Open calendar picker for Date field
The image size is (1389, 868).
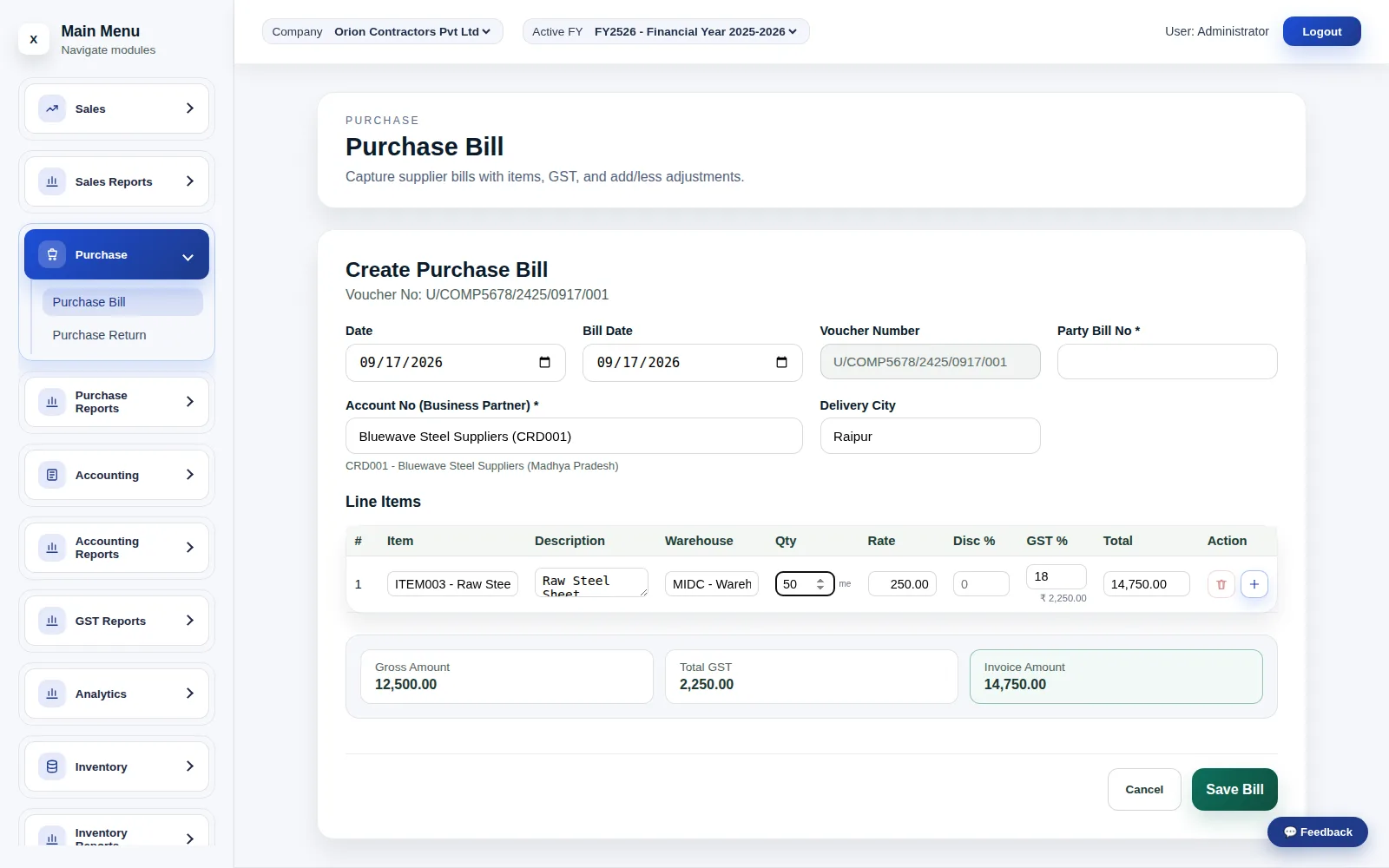coord(544,362)
